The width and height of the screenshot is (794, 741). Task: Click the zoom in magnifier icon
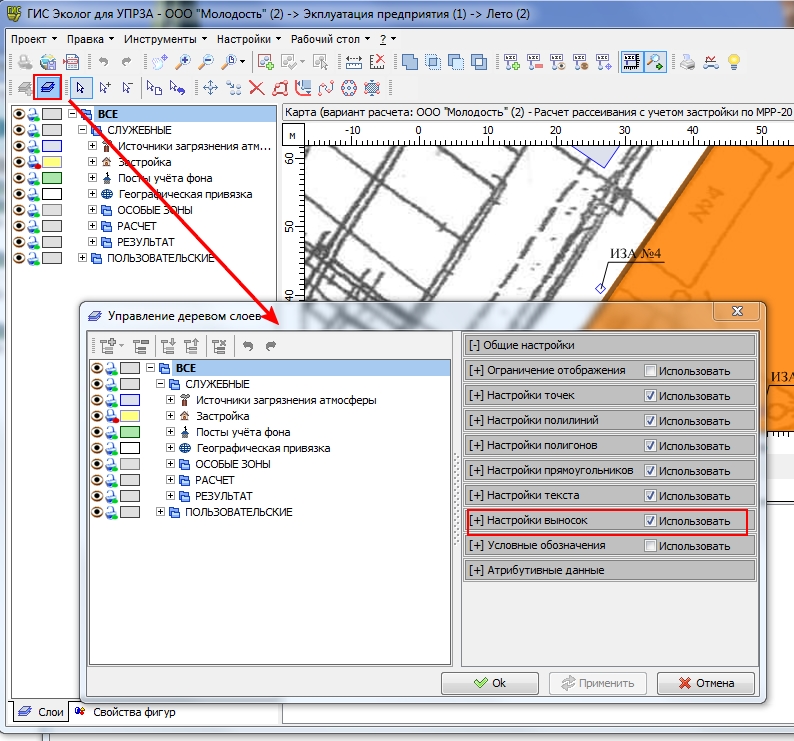coord(183,62)
